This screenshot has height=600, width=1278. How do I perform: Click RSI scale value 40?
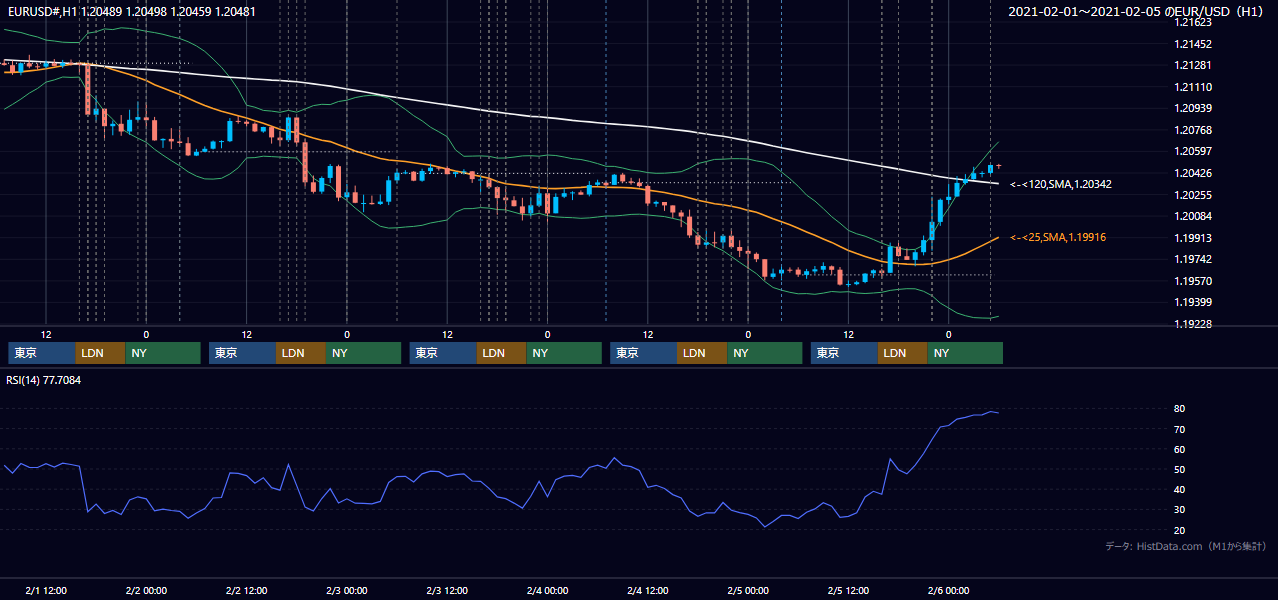[x=1180, y=489]
